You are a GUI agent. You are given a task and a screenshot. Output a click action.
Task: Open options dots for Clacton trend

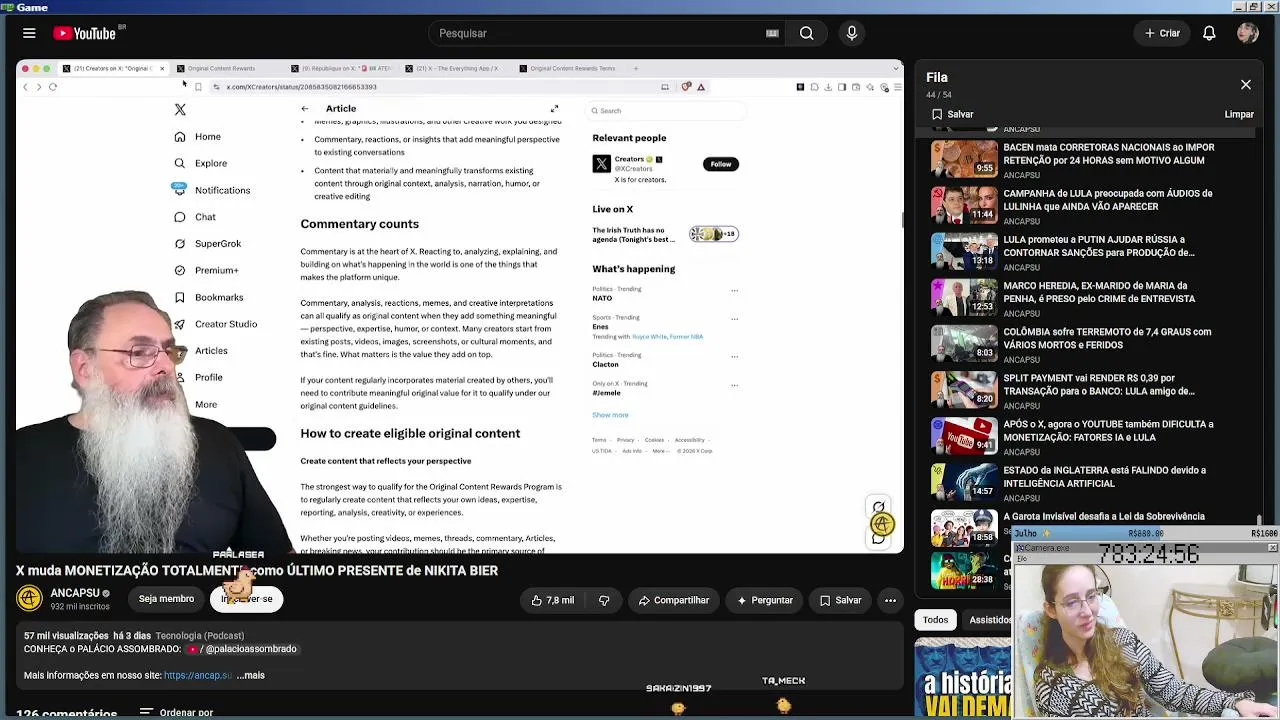pos(734,356)
